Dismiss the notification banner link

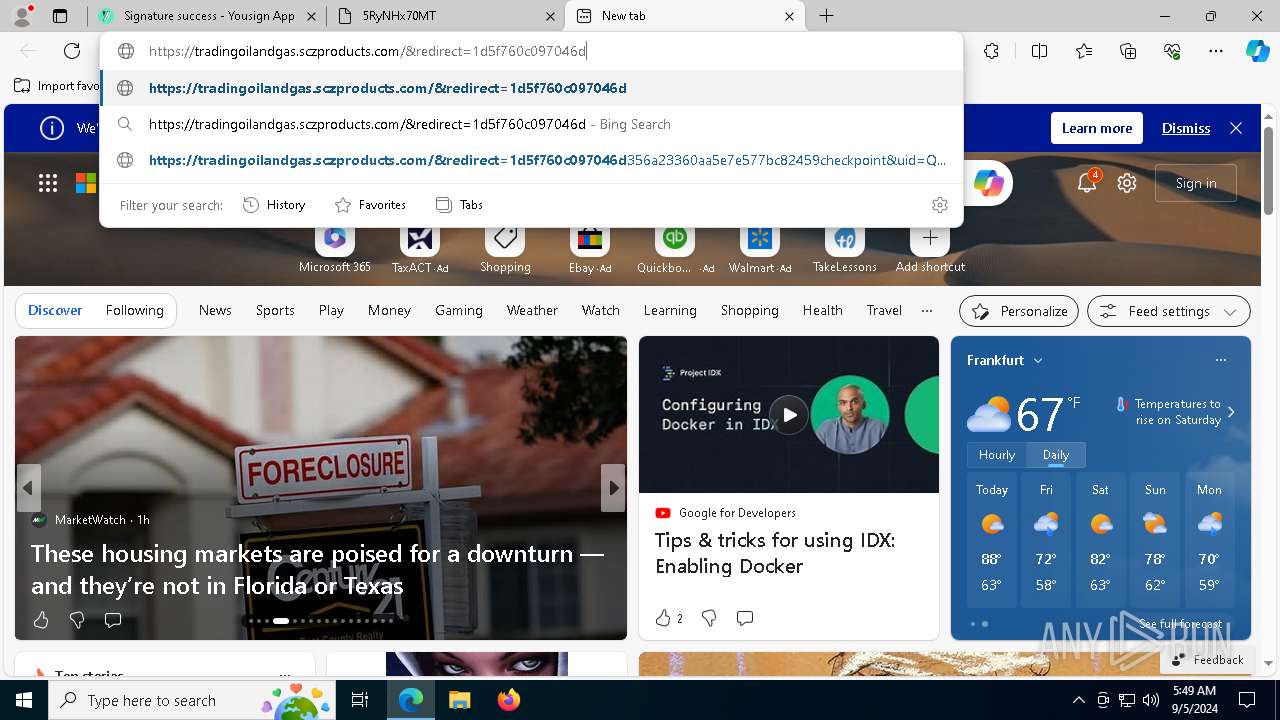1186,128
